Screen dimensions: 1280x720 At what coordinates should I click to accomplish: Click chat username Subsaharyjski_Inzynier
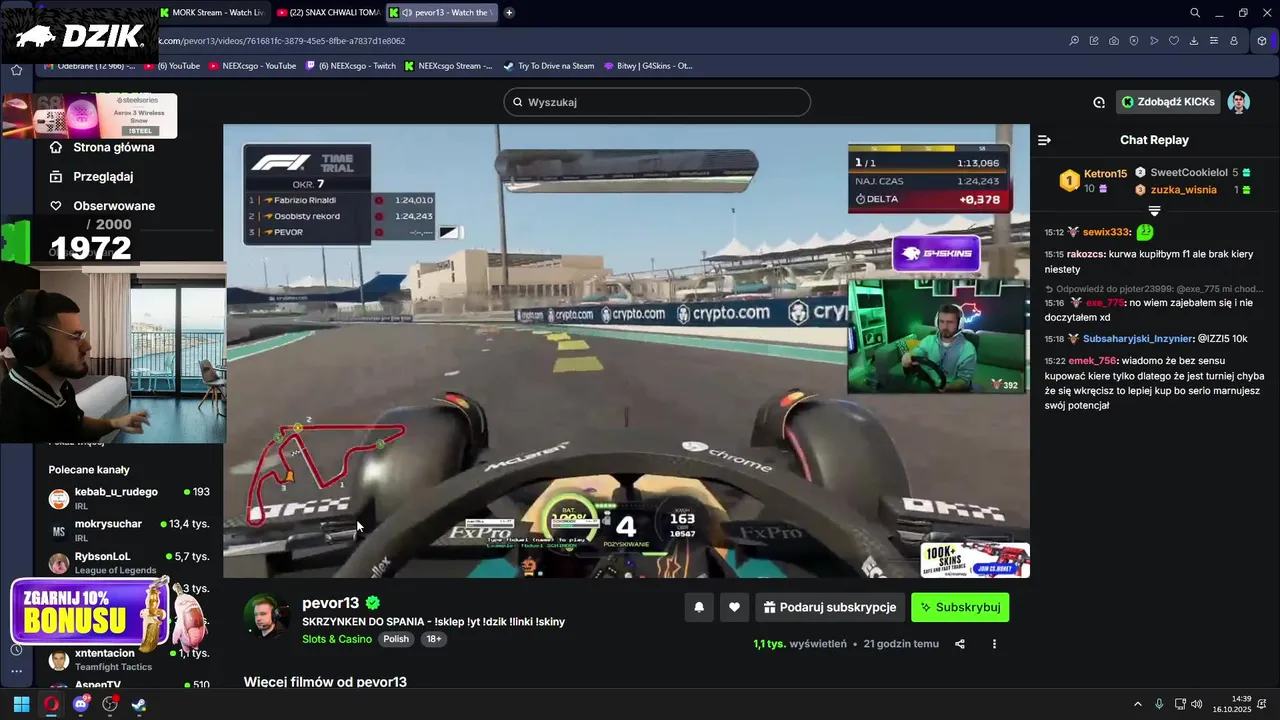[x=1138, y=339]
